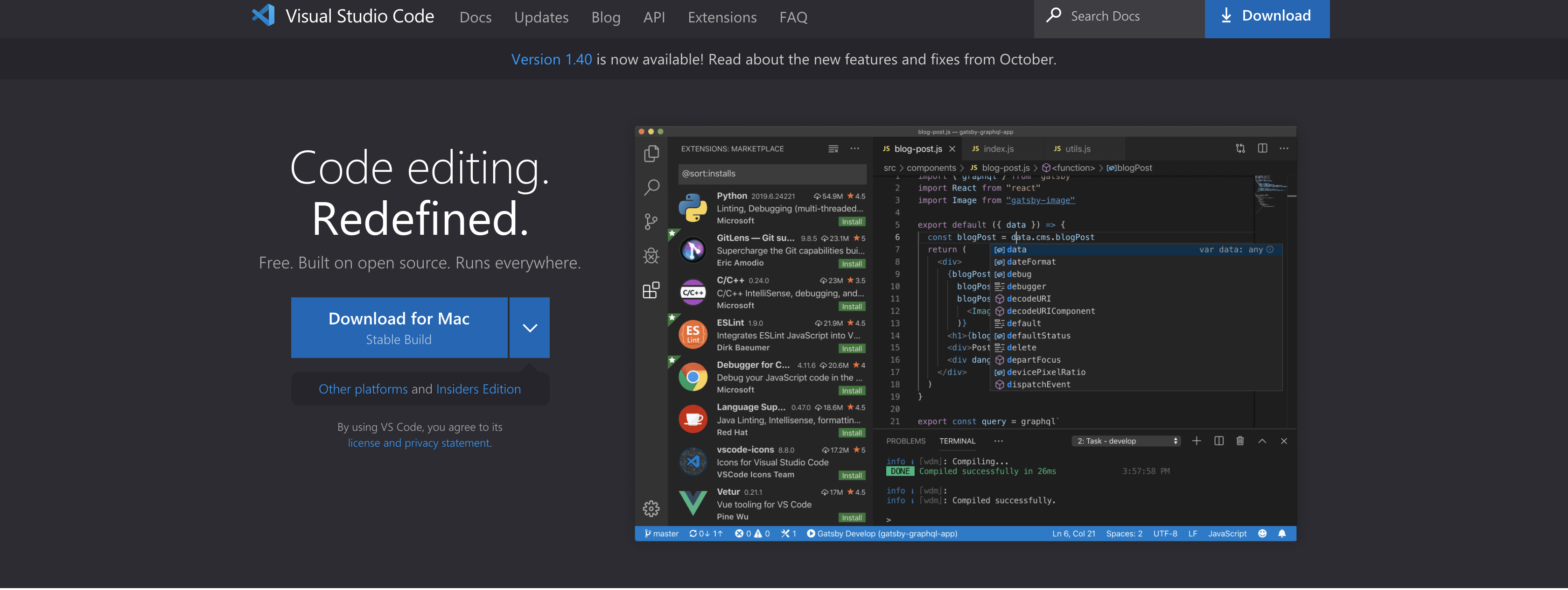Click the 'components' breadcrumb segment
1568x590 pixels.
pyautogui.click(x=931, y=168)
